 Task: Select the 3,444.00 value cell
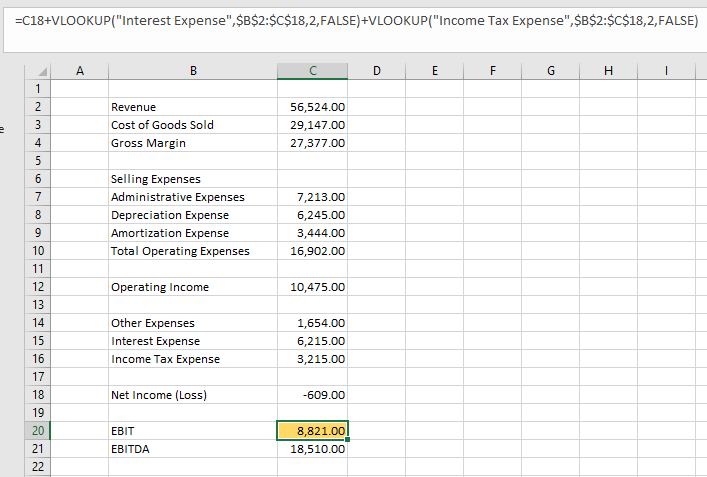click(312, 233)
